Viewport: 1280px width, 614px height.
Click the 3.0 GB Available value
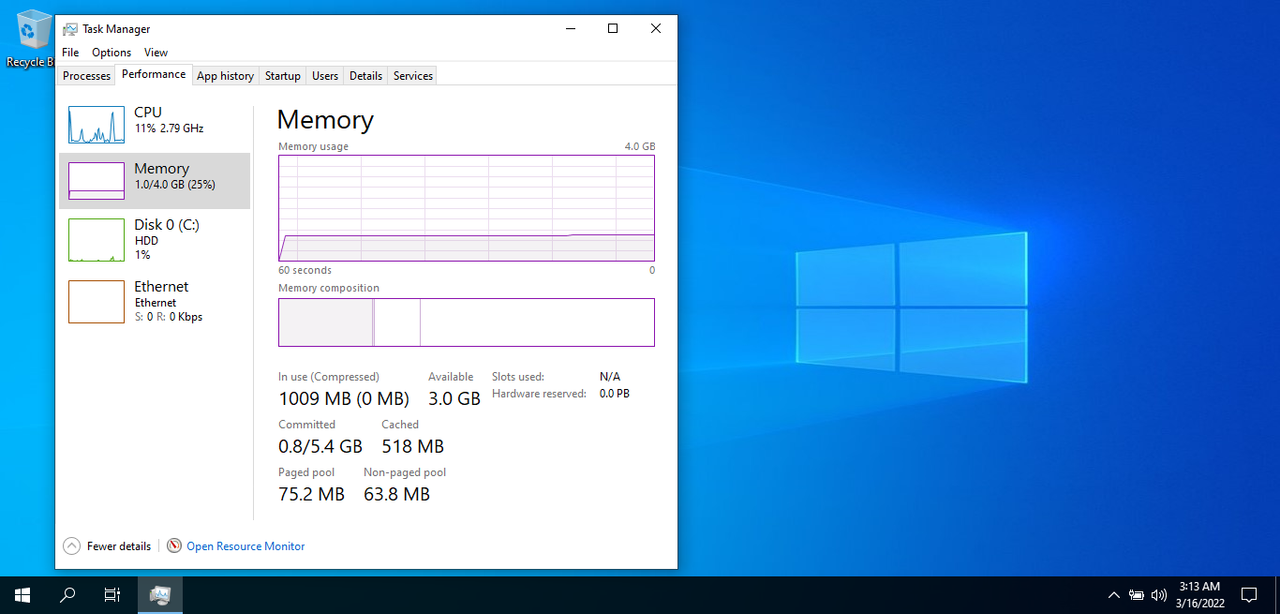tap(454, 398)
